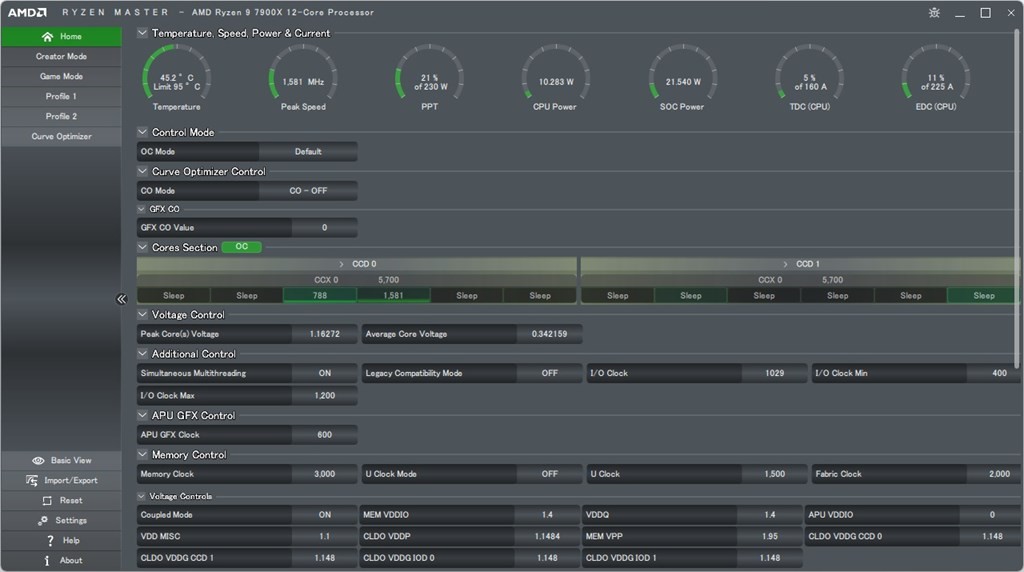Open Settings via the gear icon

(x=43, y=521)
